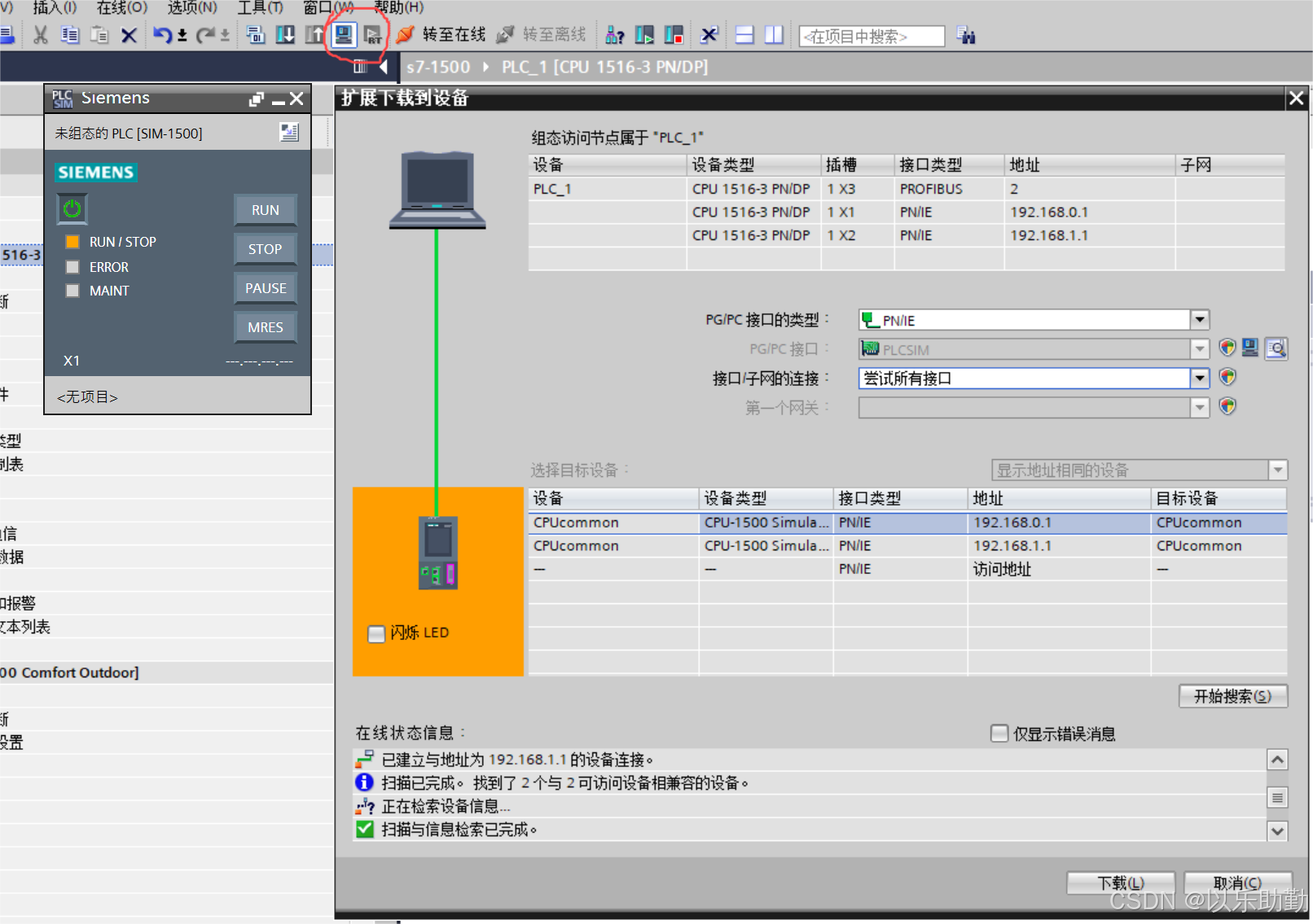This screenshot has width=1313, height=924.
Task: Click RUN button in PLCSIM
Action: (266, 210)
